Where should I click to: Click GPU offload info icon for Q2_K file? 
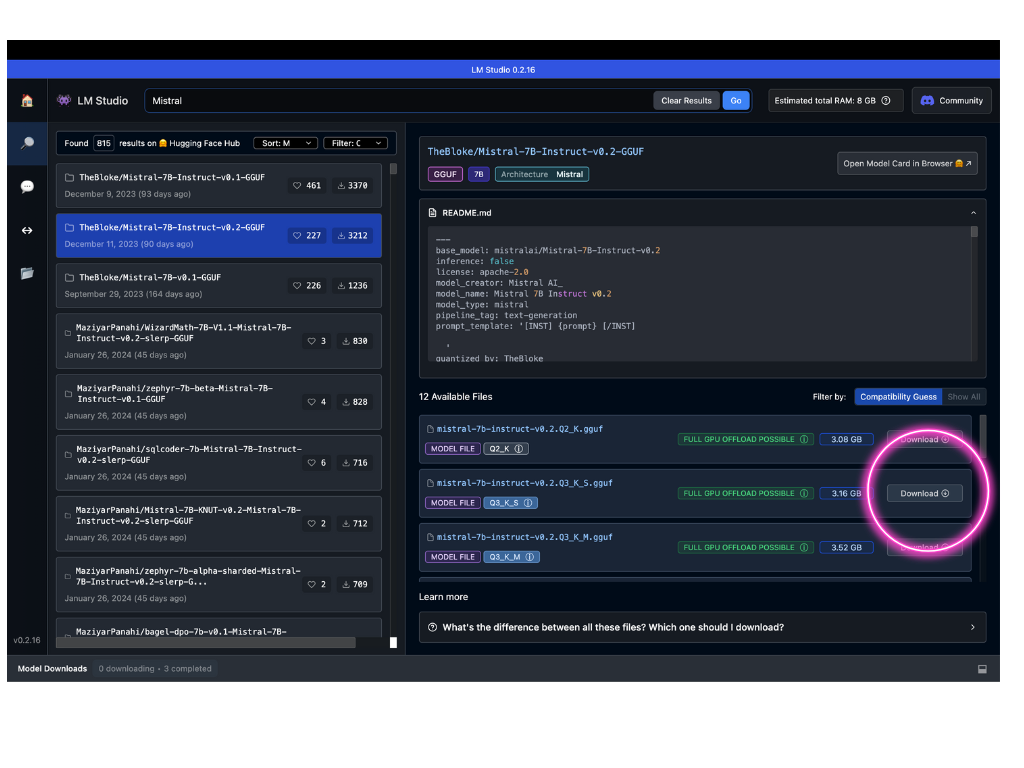pos(804,440)
